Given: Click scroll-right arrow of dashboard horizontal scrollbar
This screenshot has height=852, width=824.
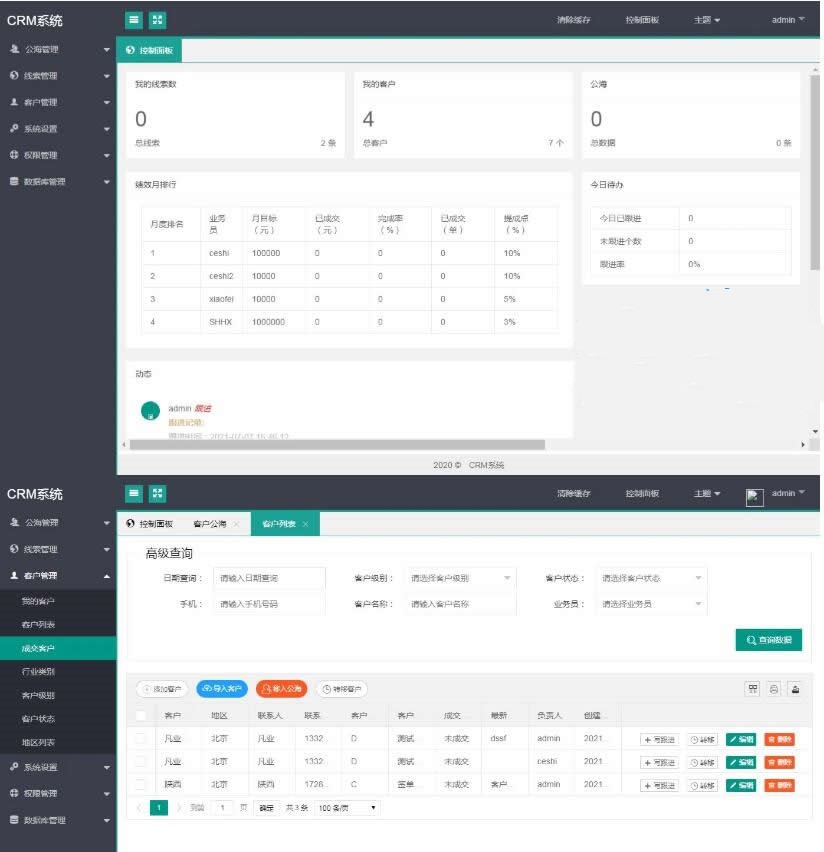Looking at the screenshot, I should click(803, 445).
